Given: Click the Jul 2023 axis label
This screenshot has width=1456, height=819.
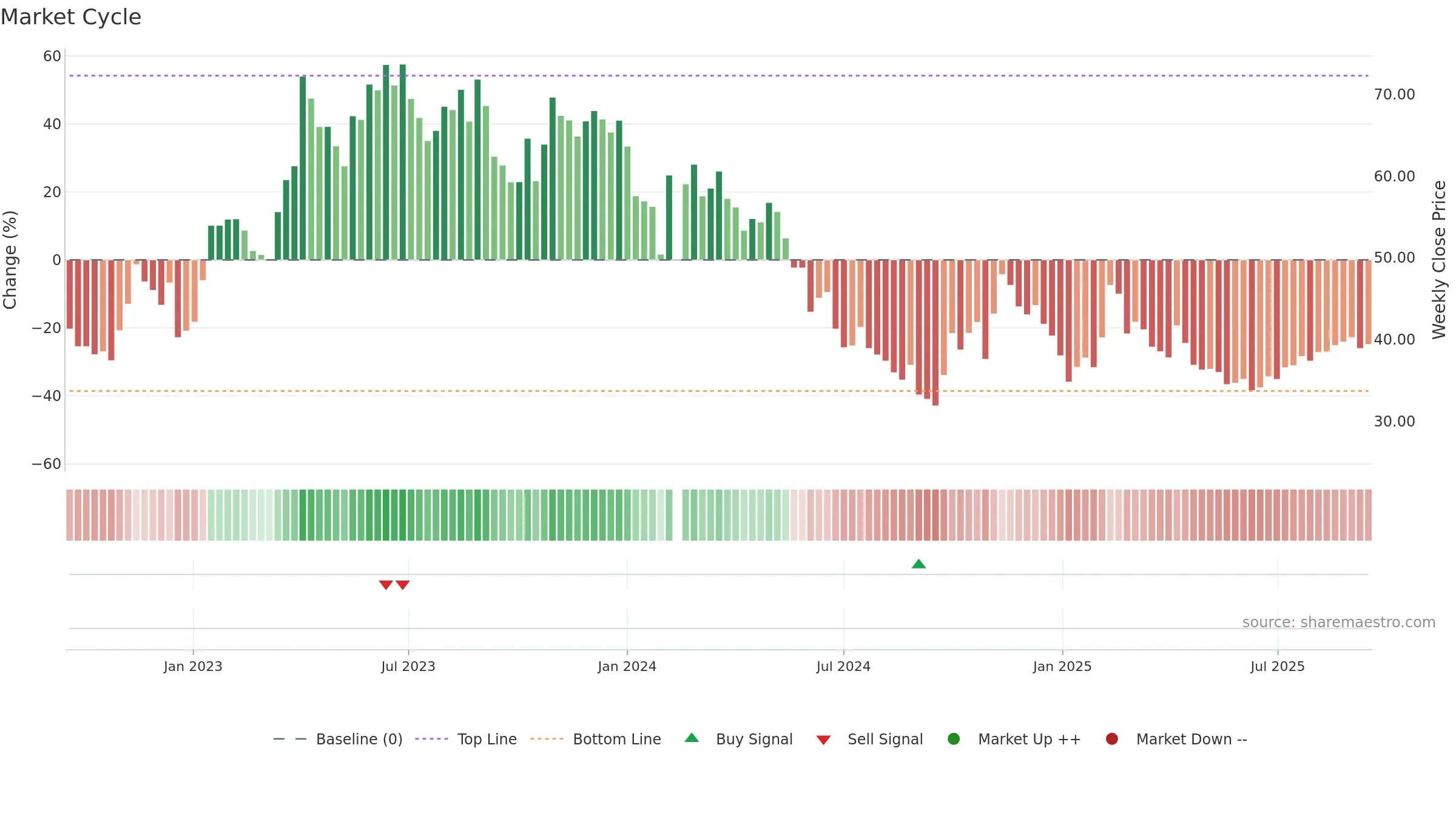Looking at the screenshot, I should click(408, 666).
